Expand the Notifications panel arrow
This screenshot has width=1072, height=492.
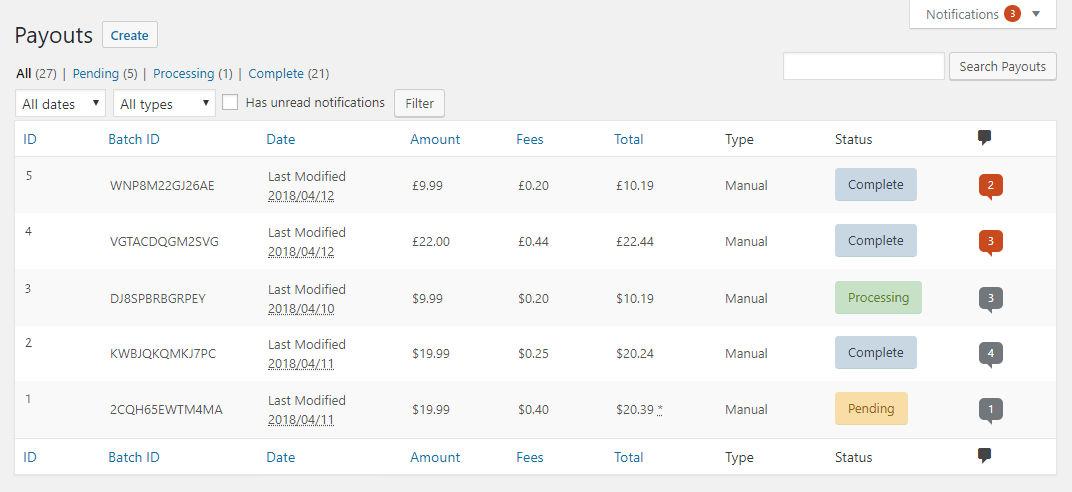click(x=1036, y=14)
